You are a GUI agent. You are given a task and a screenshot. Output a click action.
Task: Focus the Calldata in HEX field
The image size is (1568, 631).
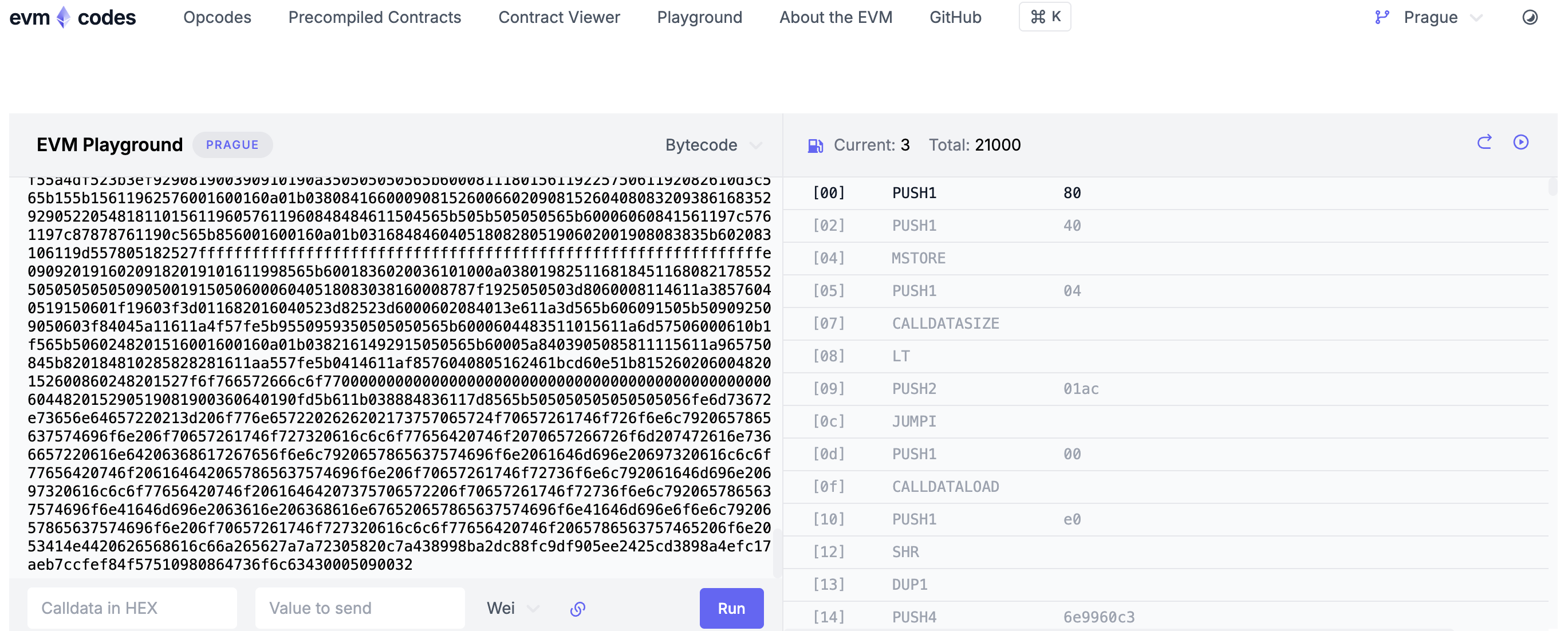coord(132,608)
